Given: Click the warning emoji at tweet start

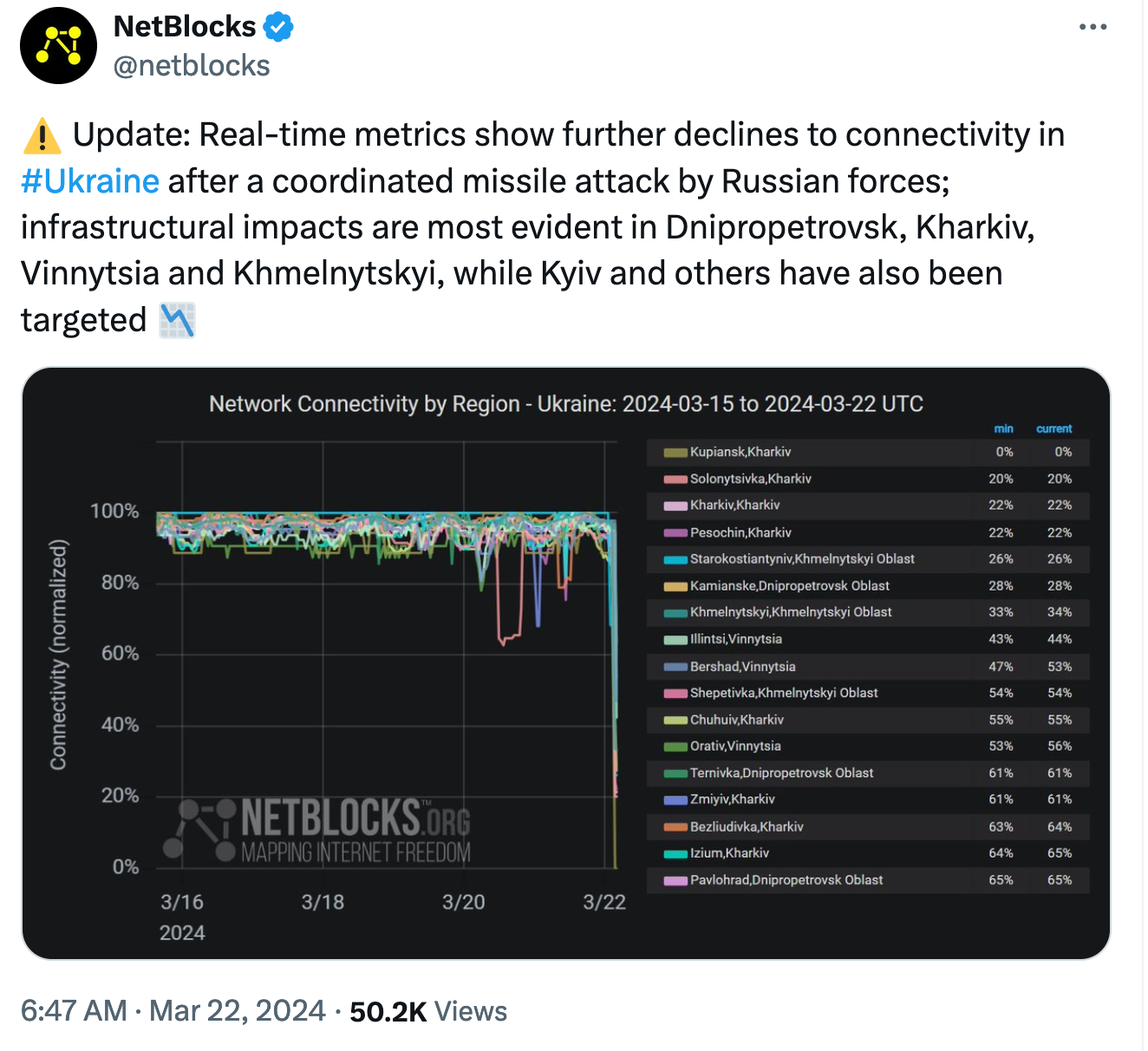Looking at the screenshot, I should point(39,134).
